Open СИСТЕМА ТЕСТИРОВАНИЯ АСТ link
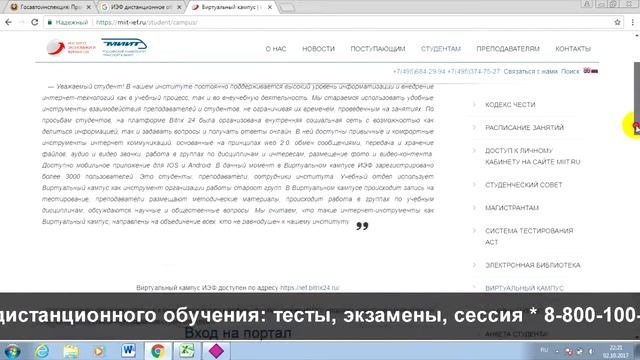This screenshot has width=640, height=360. point(529,236)
